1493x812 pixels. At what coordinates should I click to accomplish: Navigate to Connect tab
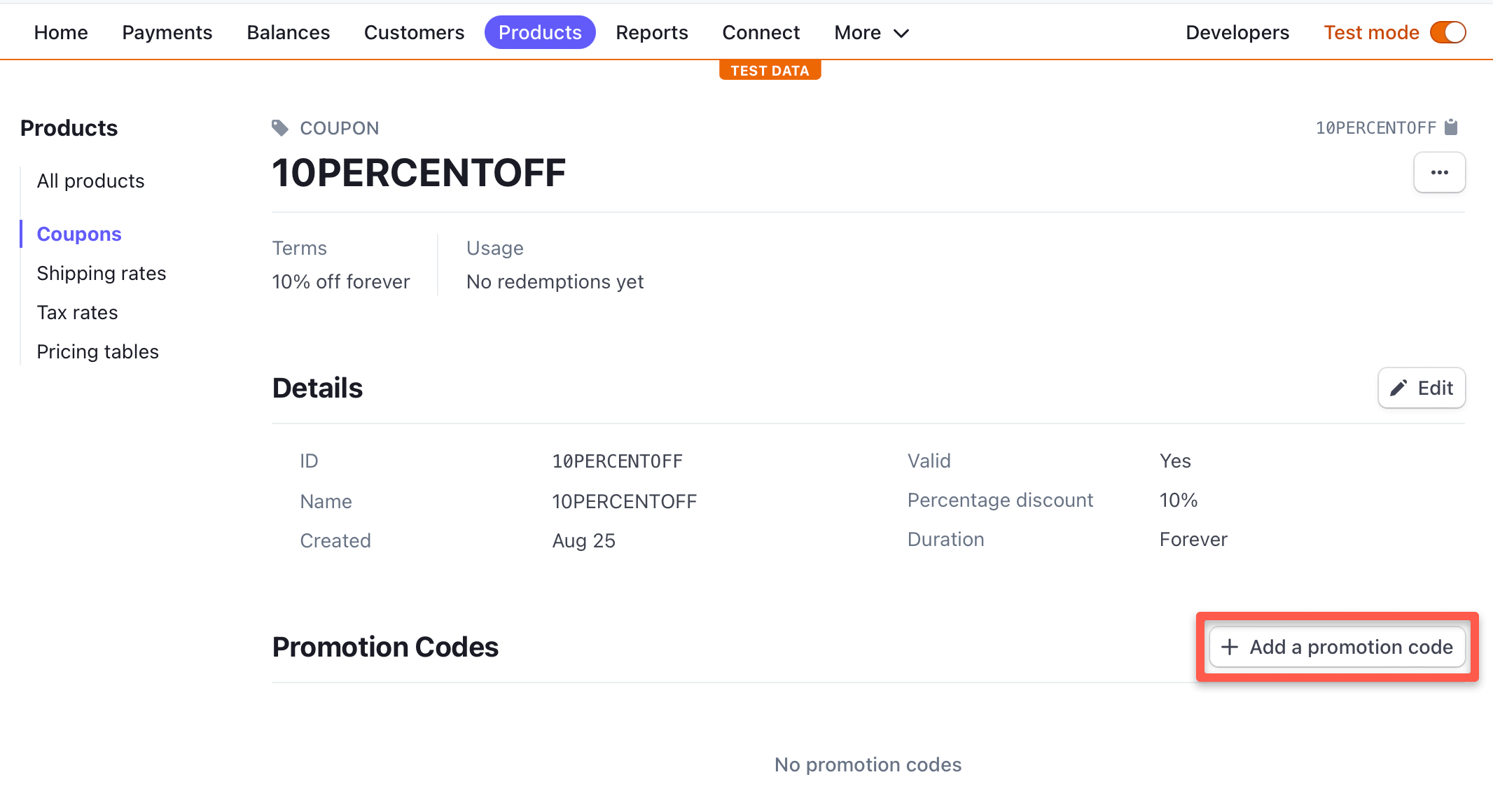tap(761, 32)
